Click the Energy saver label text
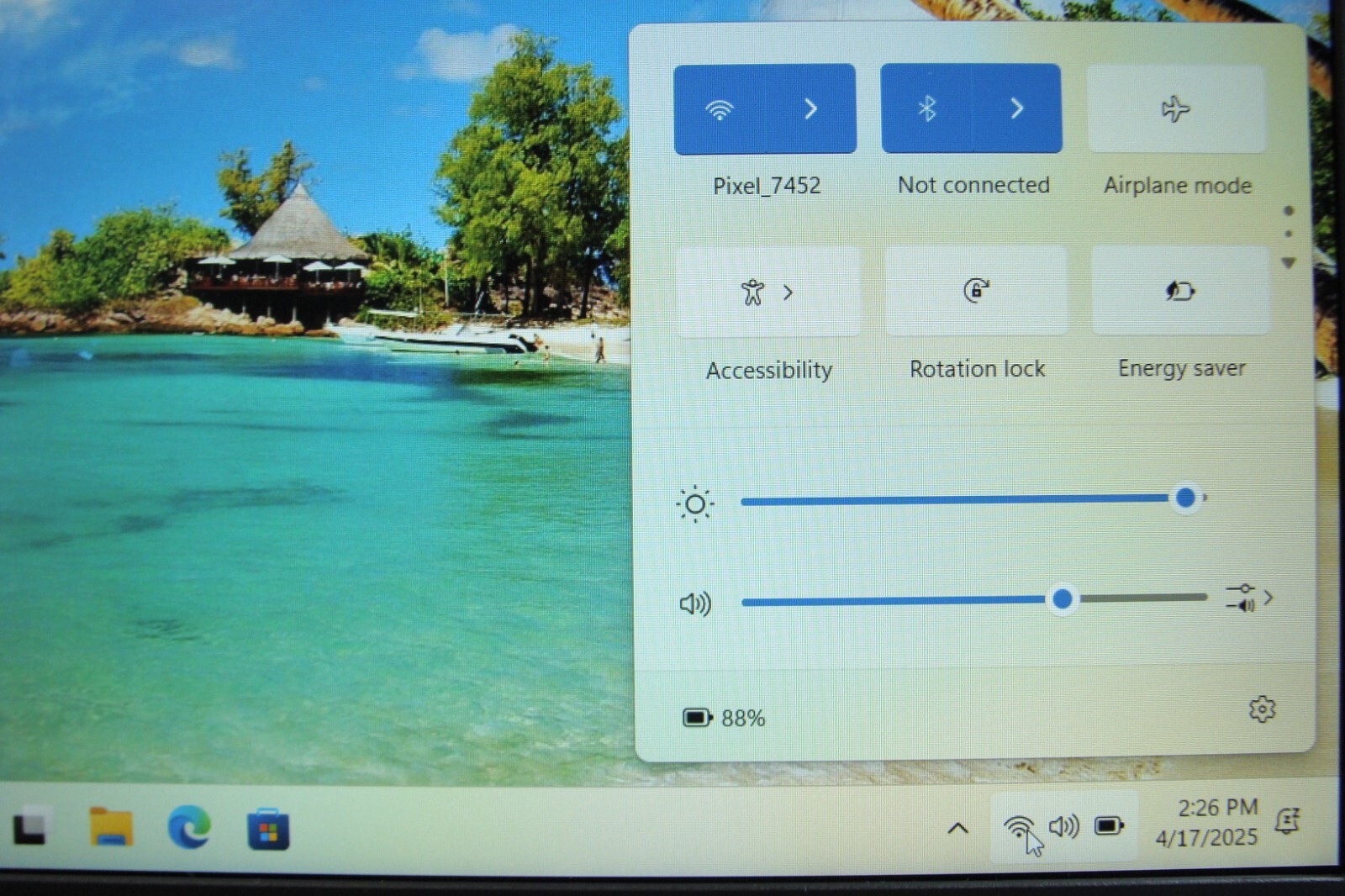This screenshot has height=896, width=1345. [x=1181, y=369]
